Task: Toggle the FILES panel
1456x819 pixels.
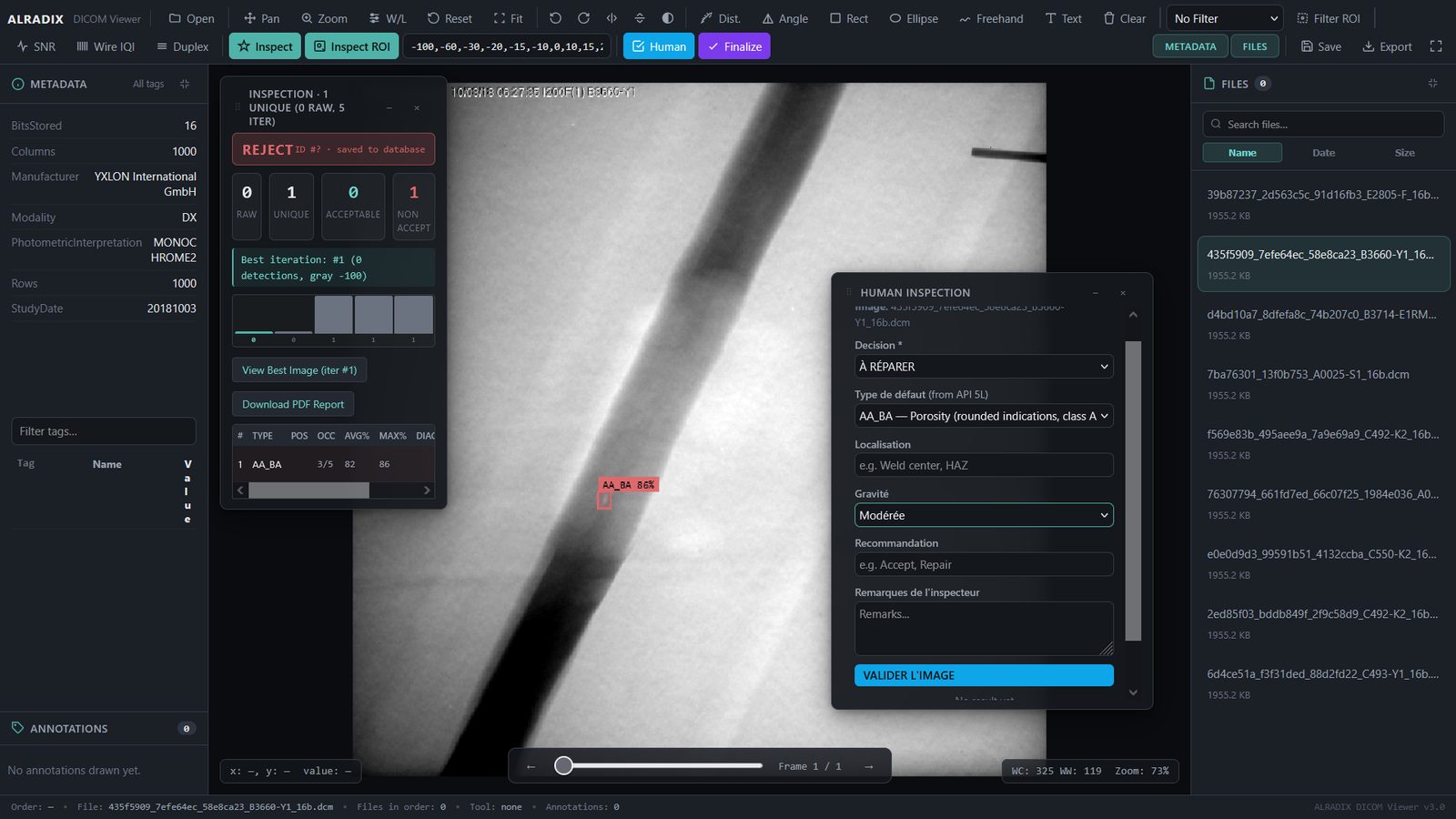Action: (x=1255, y=46)
